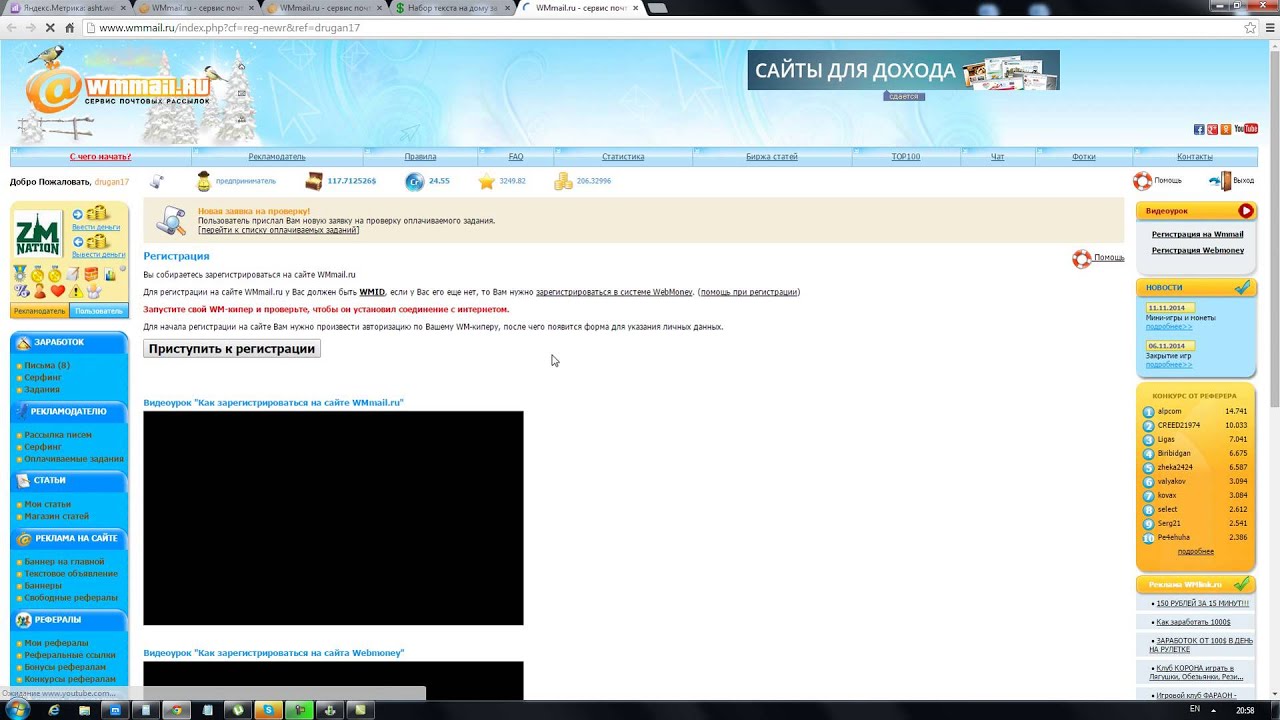Stop page loading with the X button
1280x720 pixels.
tap(49, 28)
